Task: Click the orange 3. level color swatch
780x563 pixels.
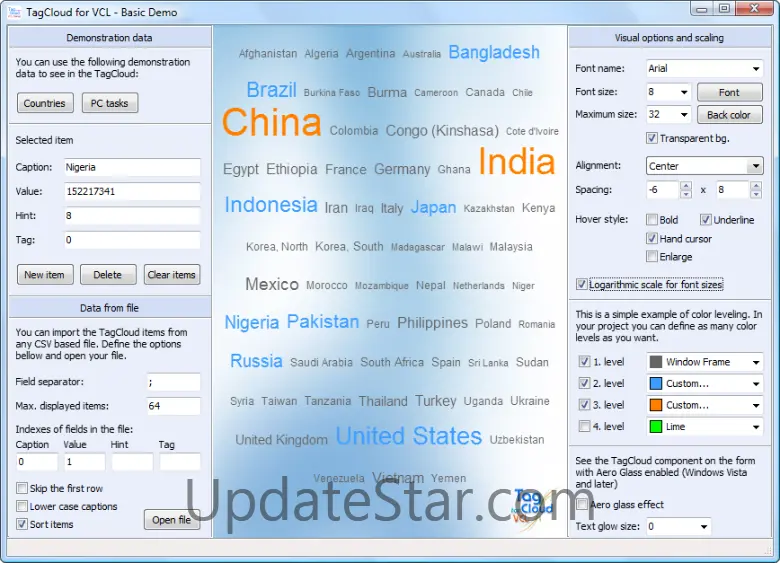Action: 656,405
